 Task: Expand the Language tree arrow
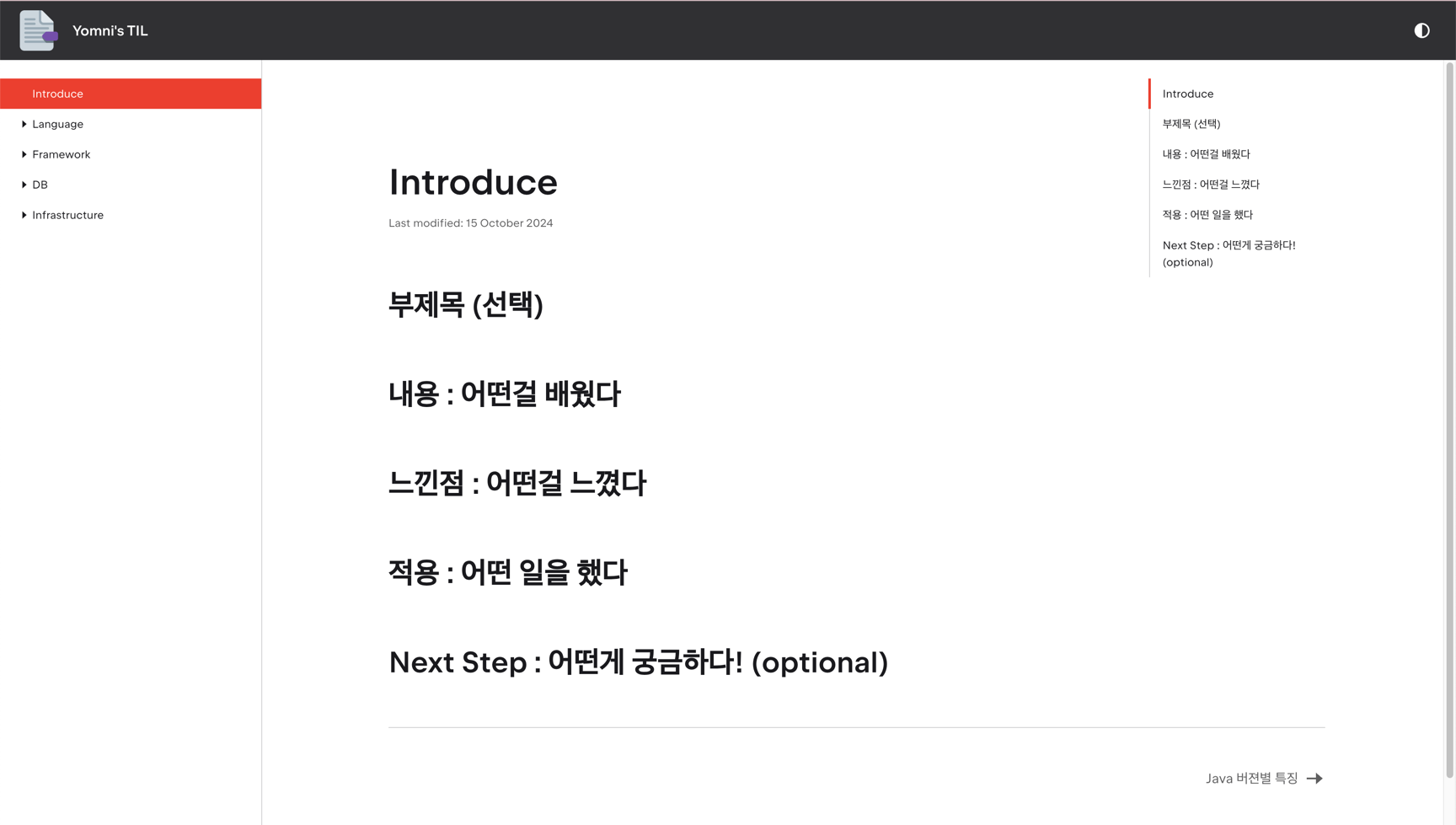point(24,124)
